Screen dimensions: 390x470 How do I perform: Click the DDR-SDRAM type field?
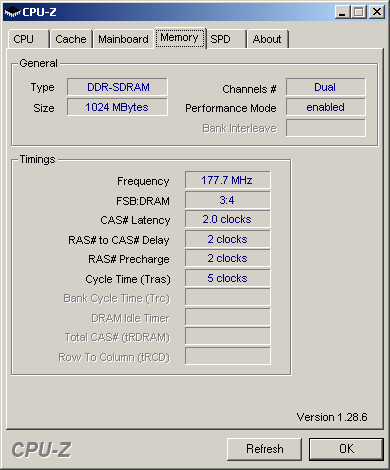[x=118, y=87]
